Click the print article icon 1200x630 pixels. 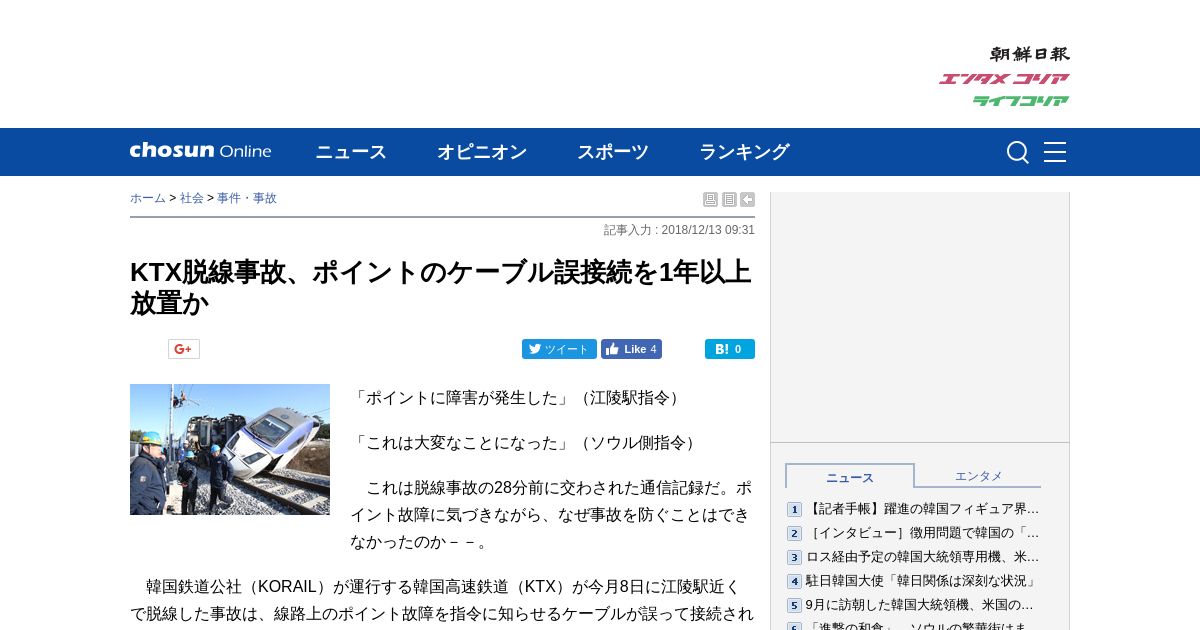point(710,200)
